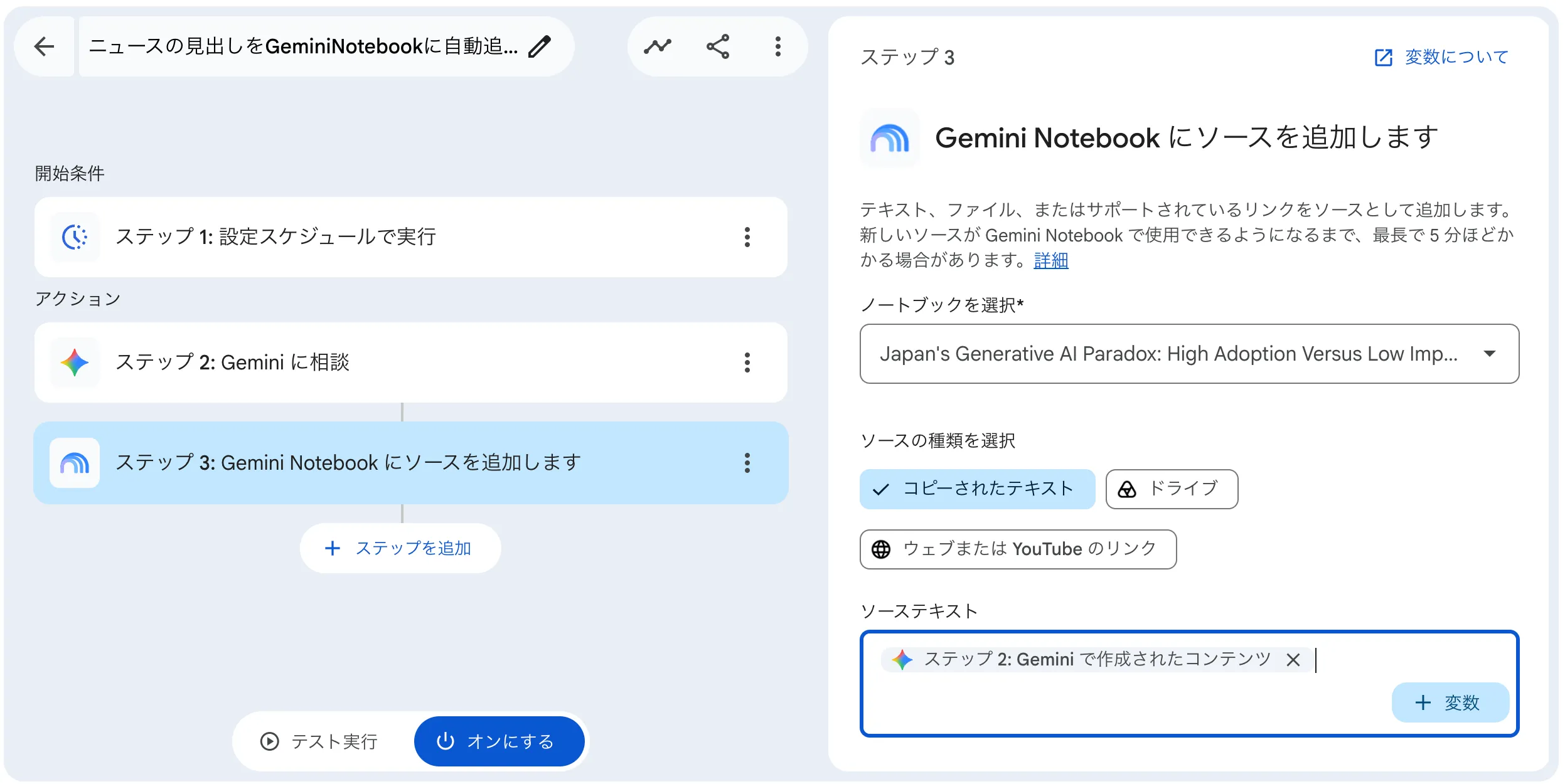Click the ソーステキスト label
Screen dimensions: 1565x784
[919, 612]
